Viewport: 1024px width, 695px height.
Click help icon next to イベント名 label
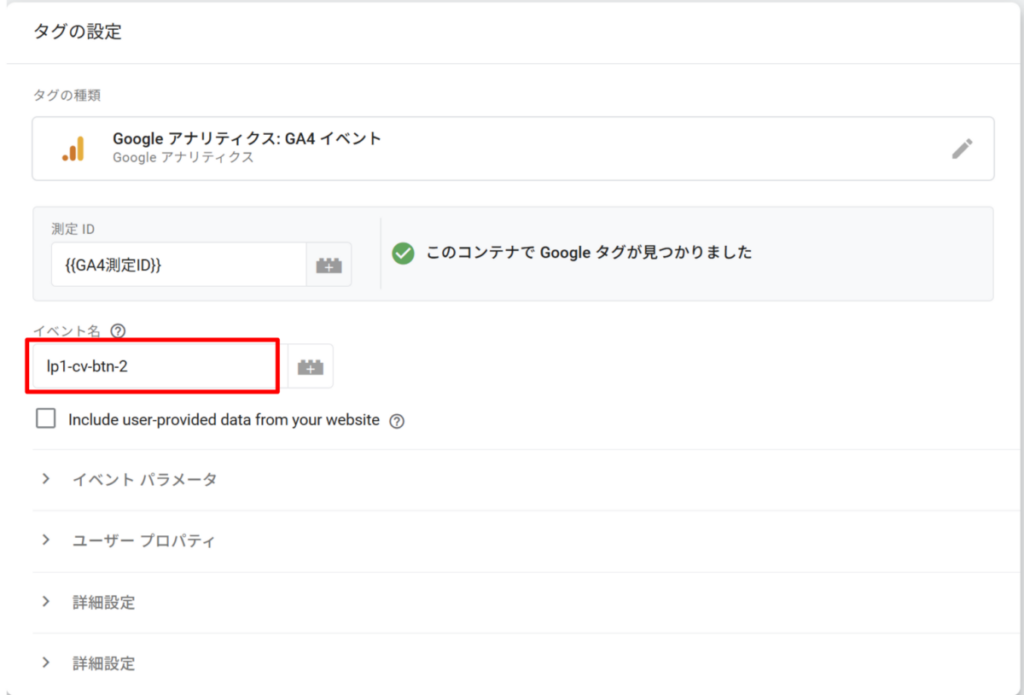pos(118,330)
